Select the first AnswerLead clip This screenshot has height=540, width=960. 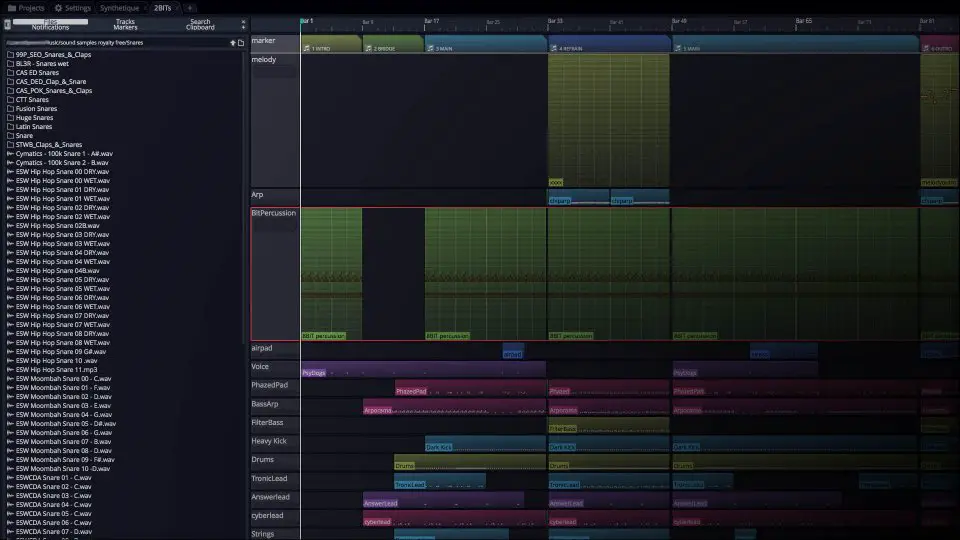(443, 500)
